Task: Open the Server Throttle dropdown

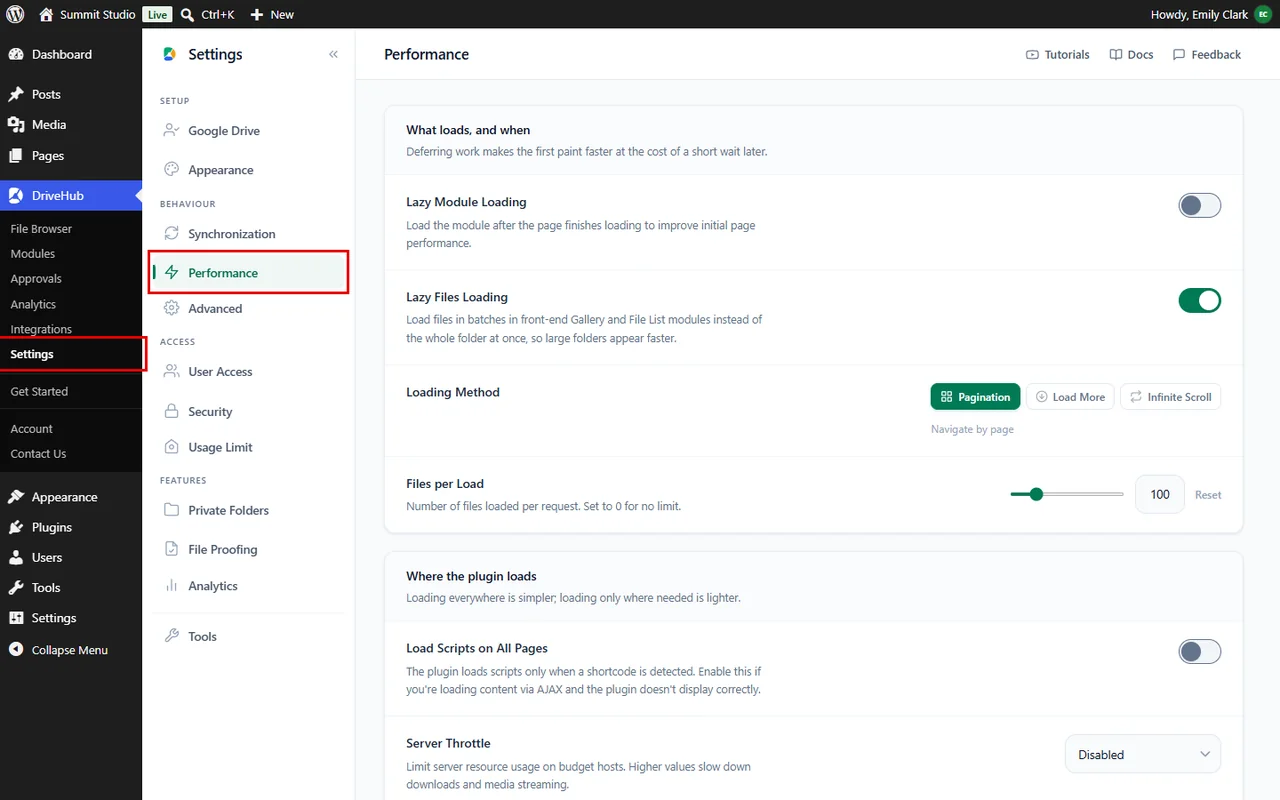Action: click(x=1143, y=754)
